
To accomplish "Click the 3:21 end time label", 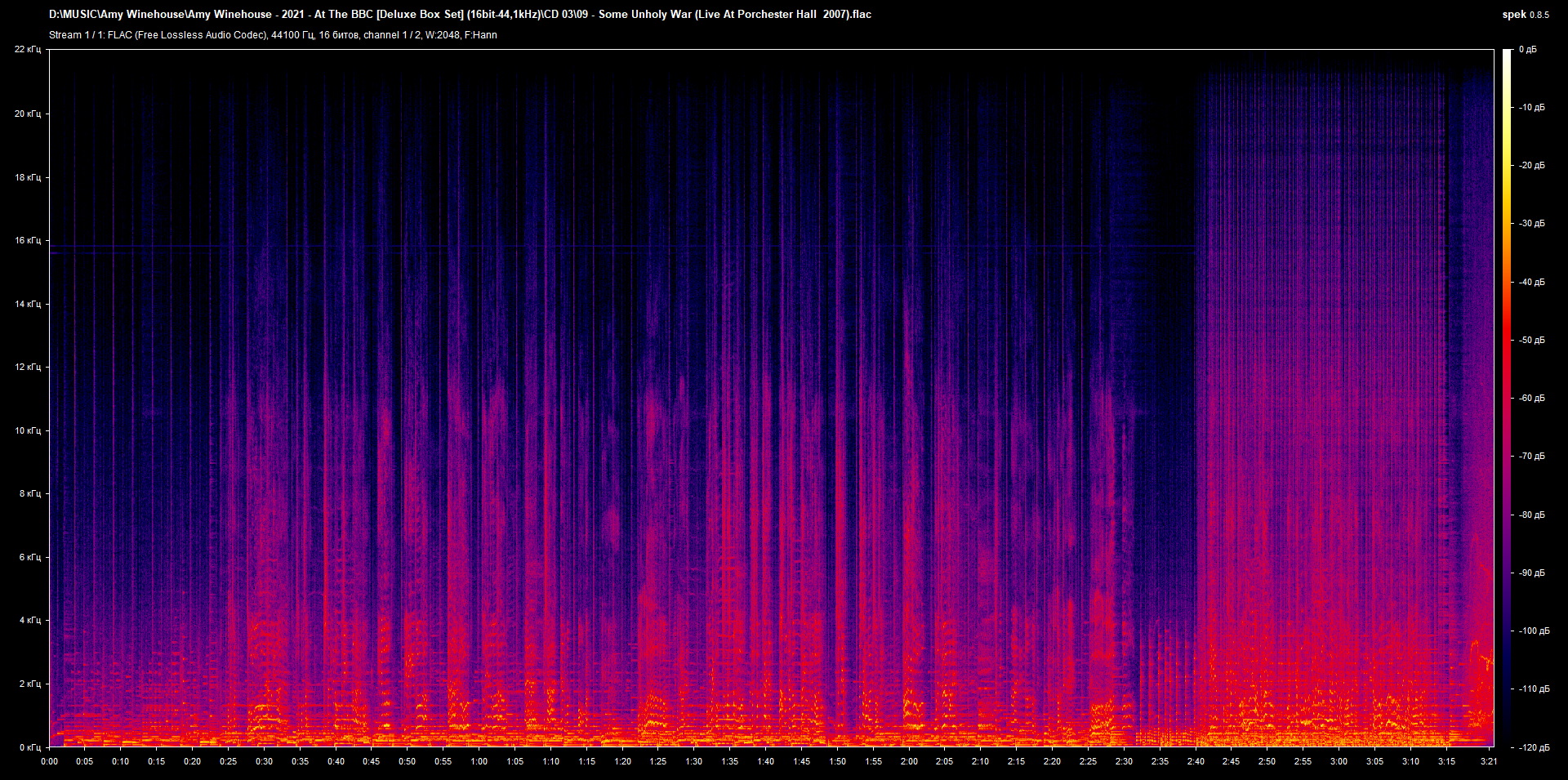I will tap(1489, 761).
